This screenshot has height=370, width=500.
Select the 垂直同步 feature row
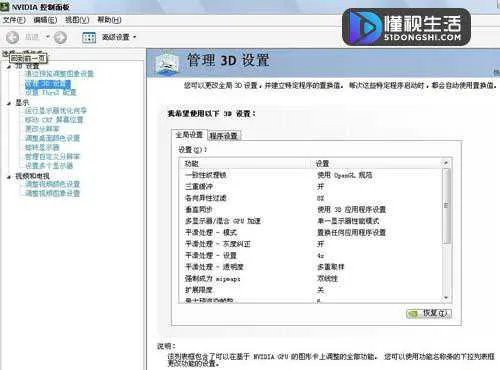point(311,210)
